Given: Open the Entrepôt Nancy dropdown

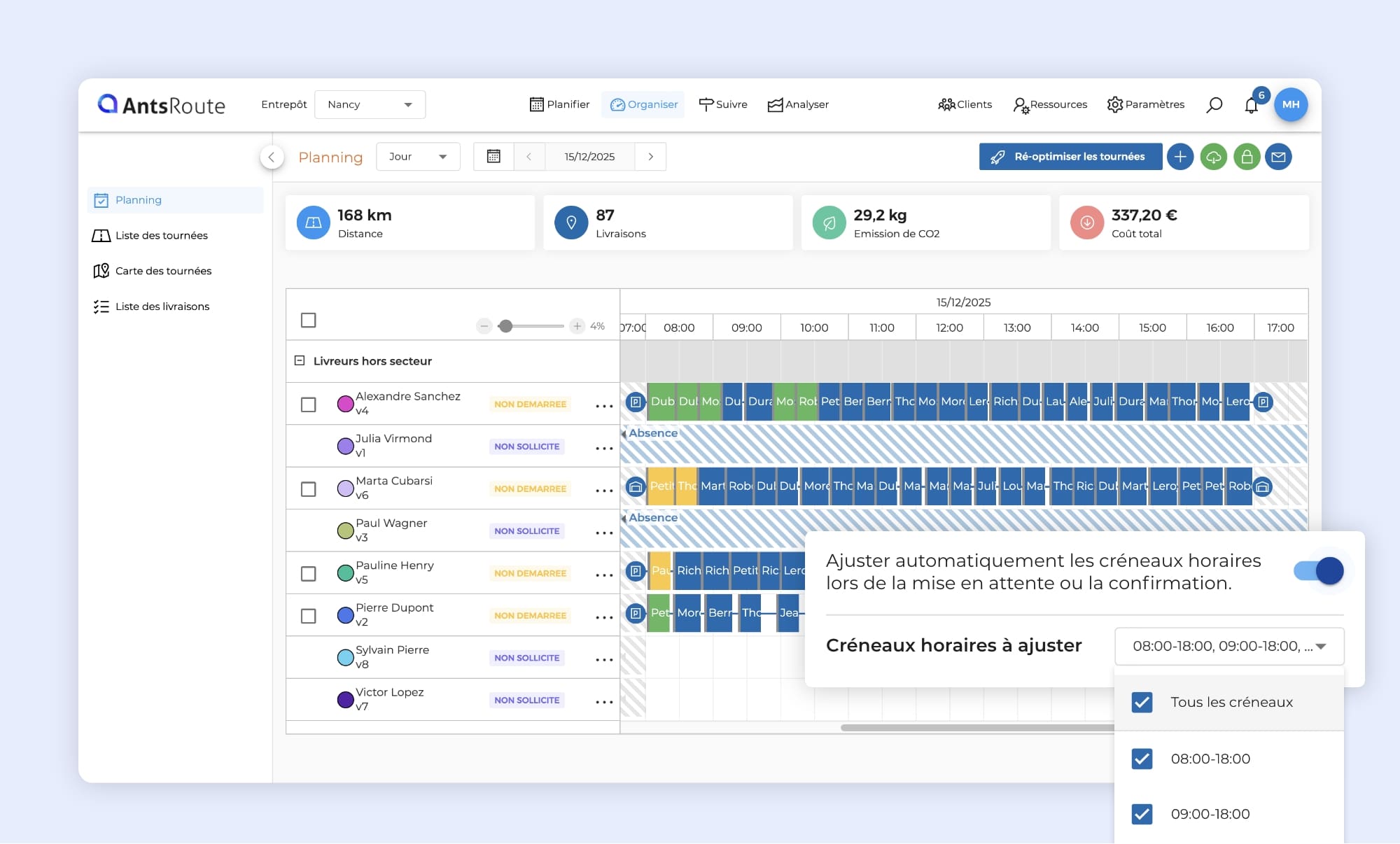Looking at the screenshot, I should (x=370, y=104).
